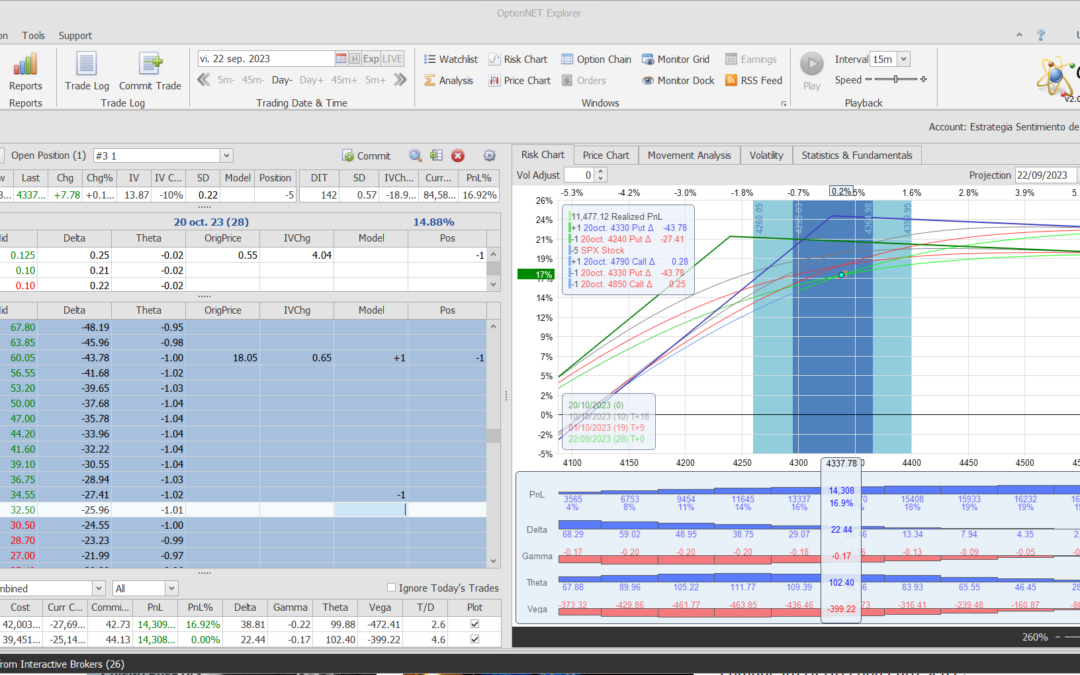The image size is (1080, 675).
Task: Show the Monitor Grid window
Action: 675,59
